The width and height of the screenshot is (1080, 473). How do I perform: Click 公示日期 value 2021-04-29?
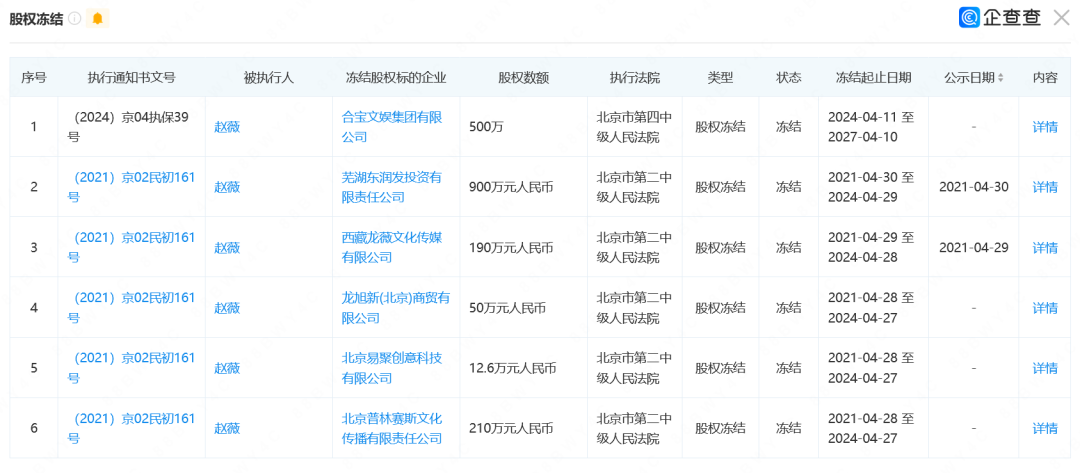[x=973, y=248]
